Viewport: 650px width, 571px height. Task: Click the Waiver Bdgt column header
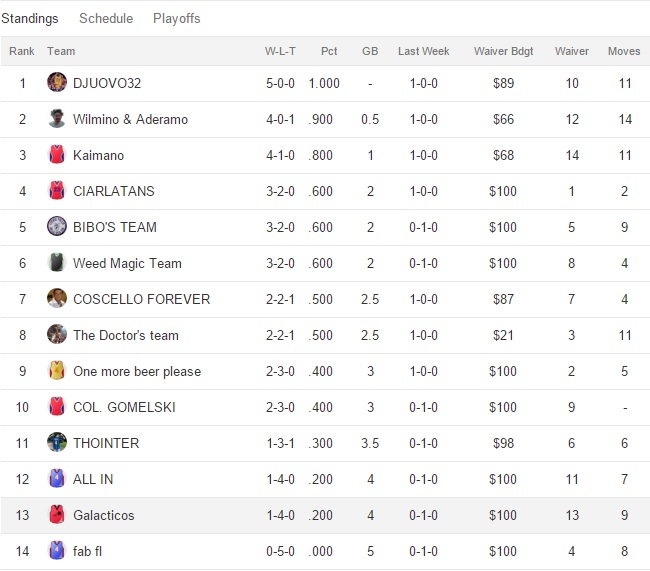[503, 51]
